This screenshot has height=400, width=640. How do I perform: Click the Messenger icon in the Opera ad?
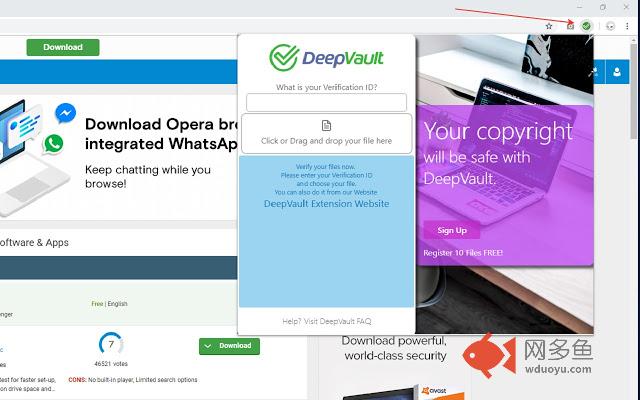[x=65, y=113]
